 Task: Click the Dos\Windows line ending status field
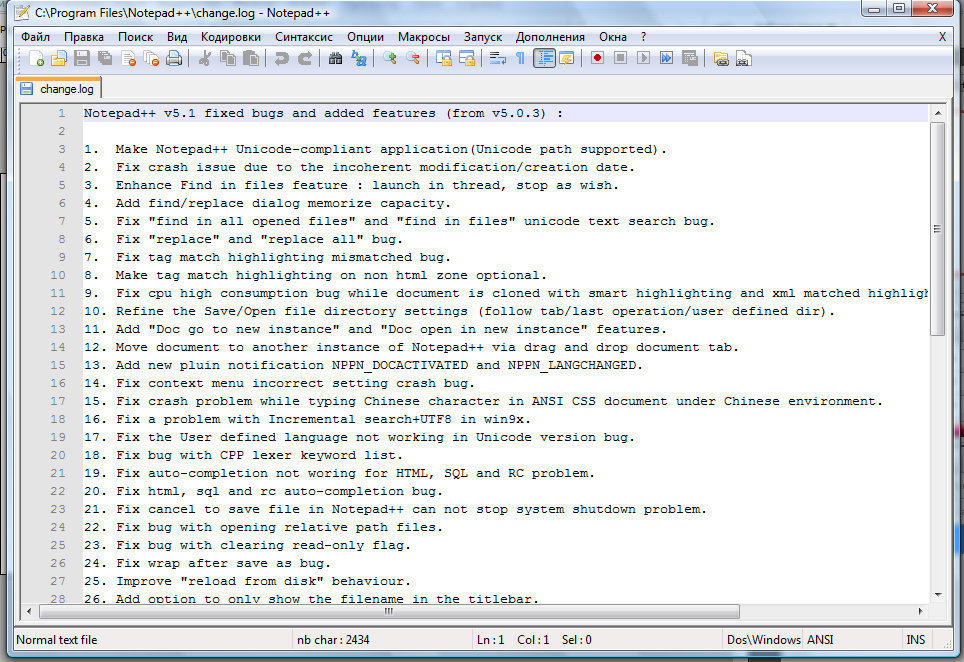point(764,640)
